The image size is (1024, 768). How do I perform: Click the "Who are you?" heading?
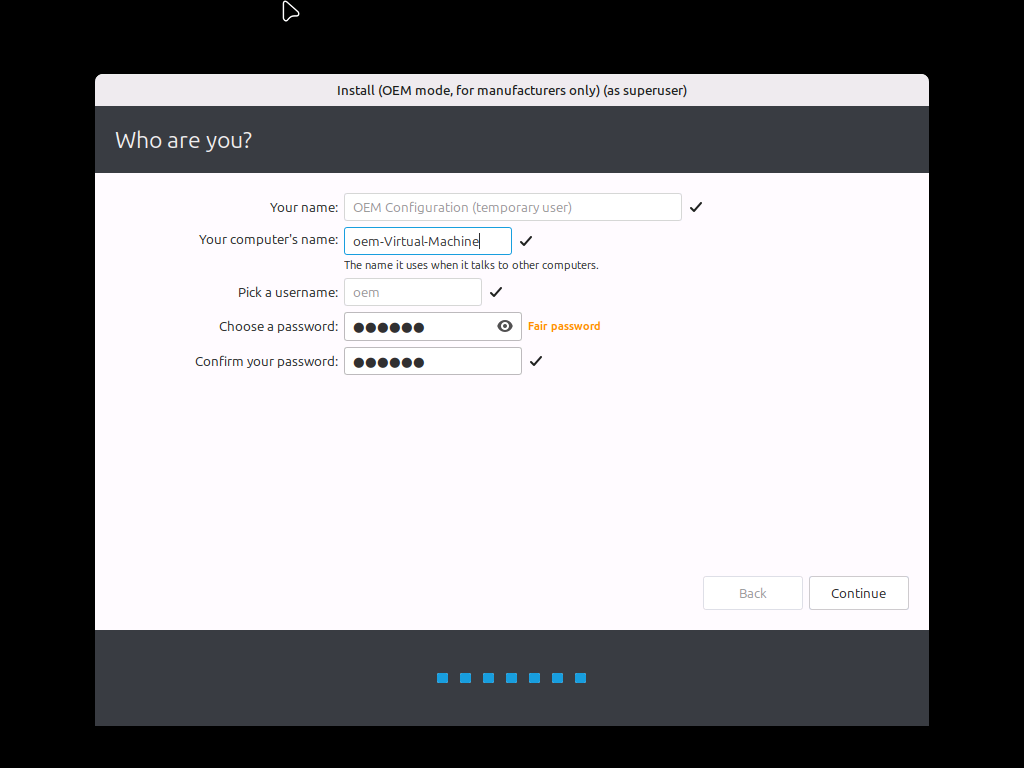click(x=184, y=140)
